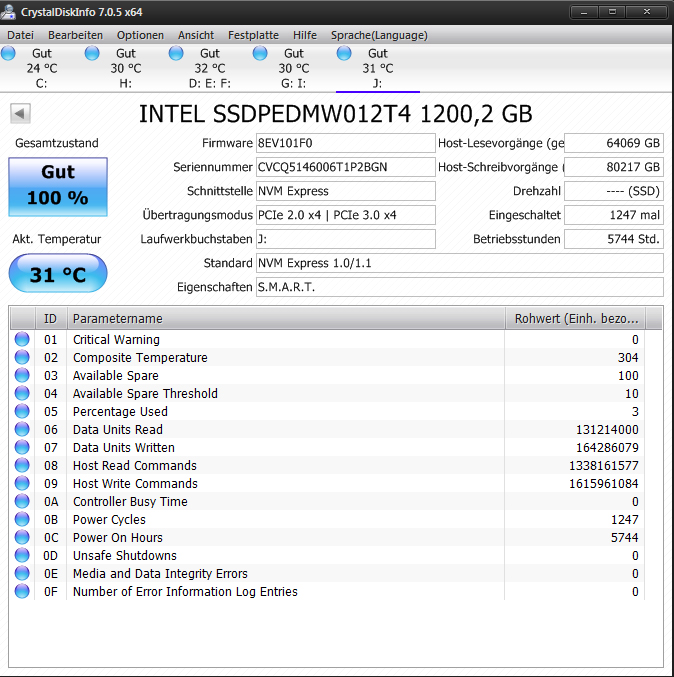The width and height of the screenshot is (674, 677).
Task: Click the Drehzahl value ---- (SSD)
Action: click(614, 191)
